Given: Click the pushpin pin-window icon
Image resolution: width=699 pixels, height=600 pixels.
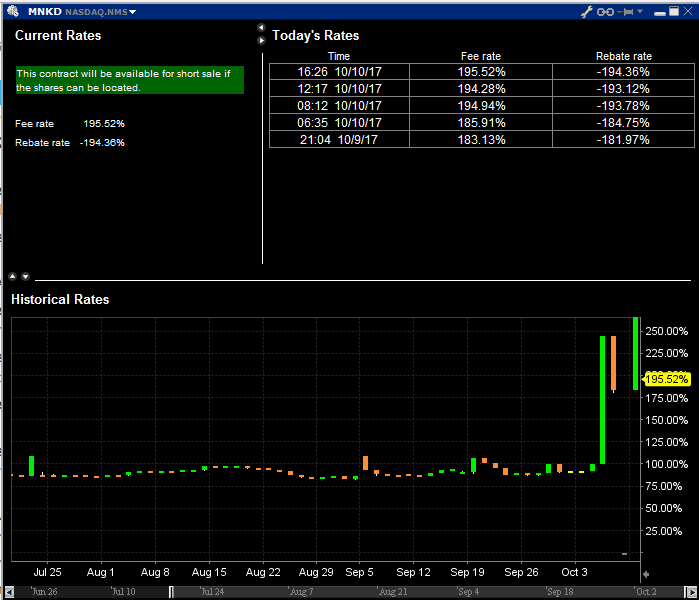Looking at the screenshot, I should pyautogui.click(x=626, y=12).
